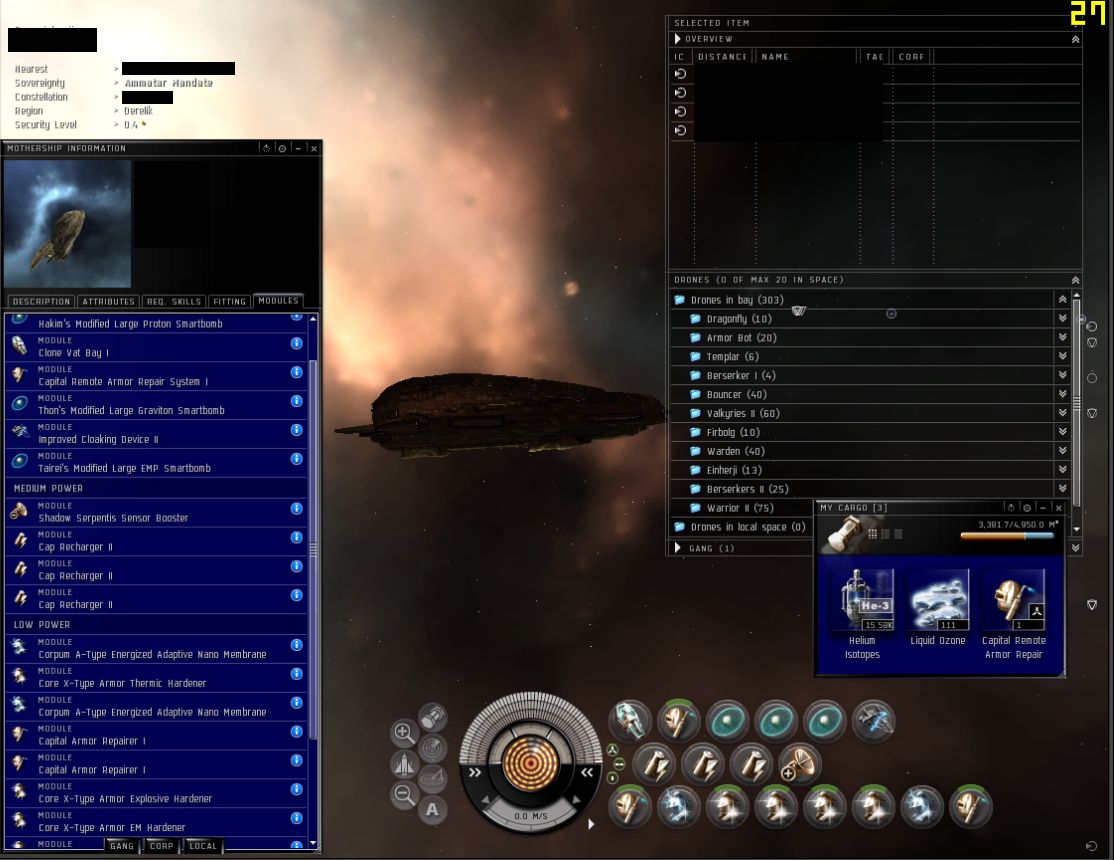
Task: Activate the Sensor Booster dish module on the HUD
Action: [x=800, y=763]
